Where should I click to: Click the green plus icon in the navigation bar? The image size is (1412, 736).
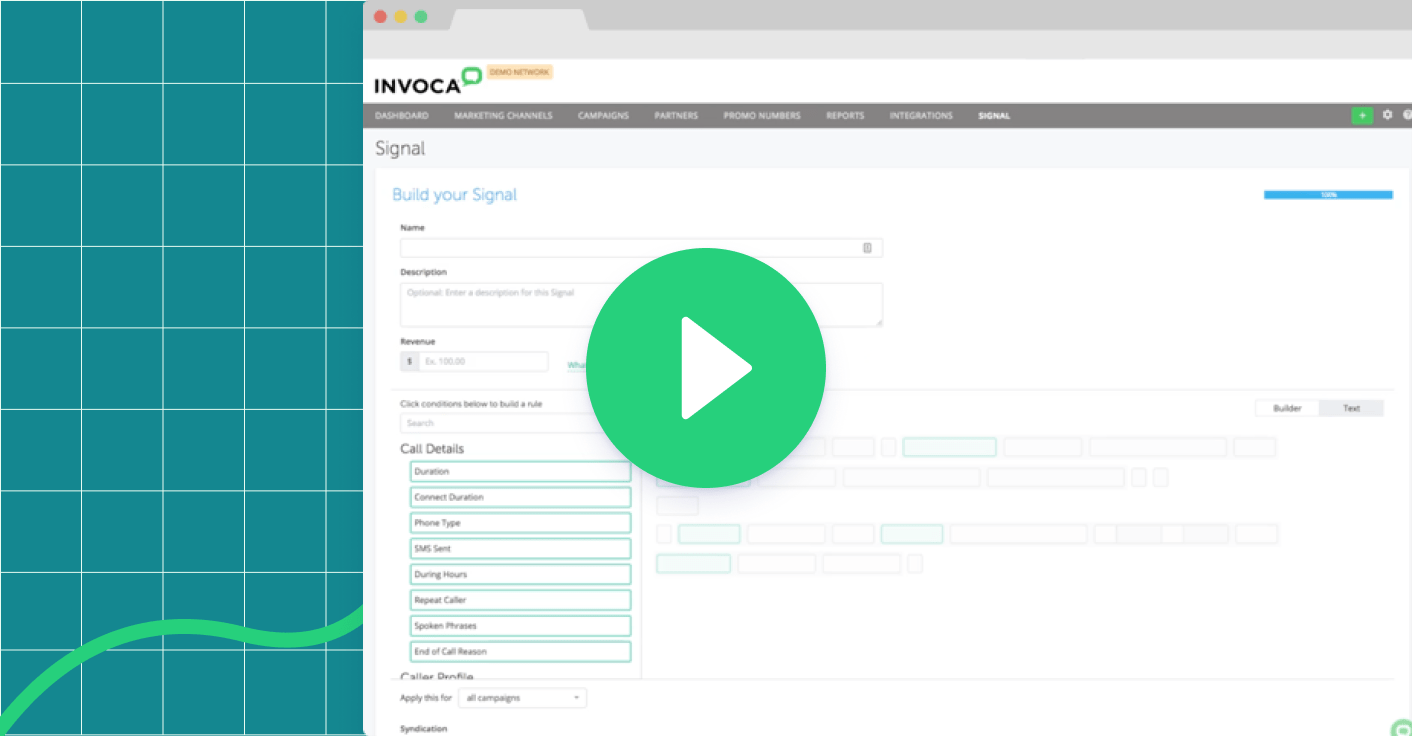pos(1362,115)
